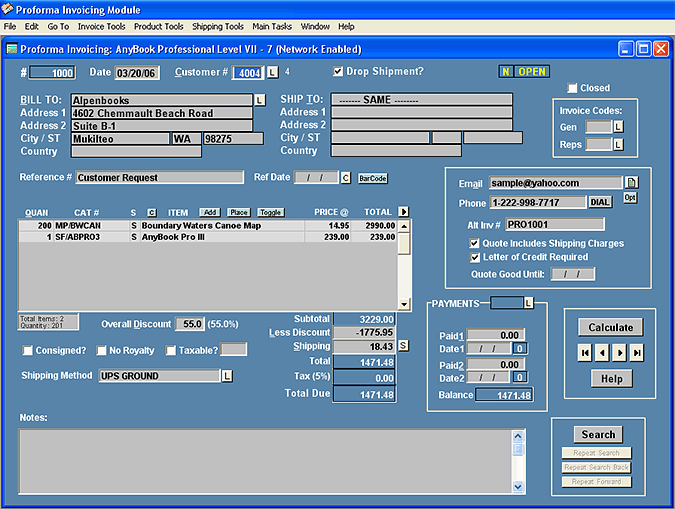Click the arrow icon right of TOTAL header

[404, 212]
